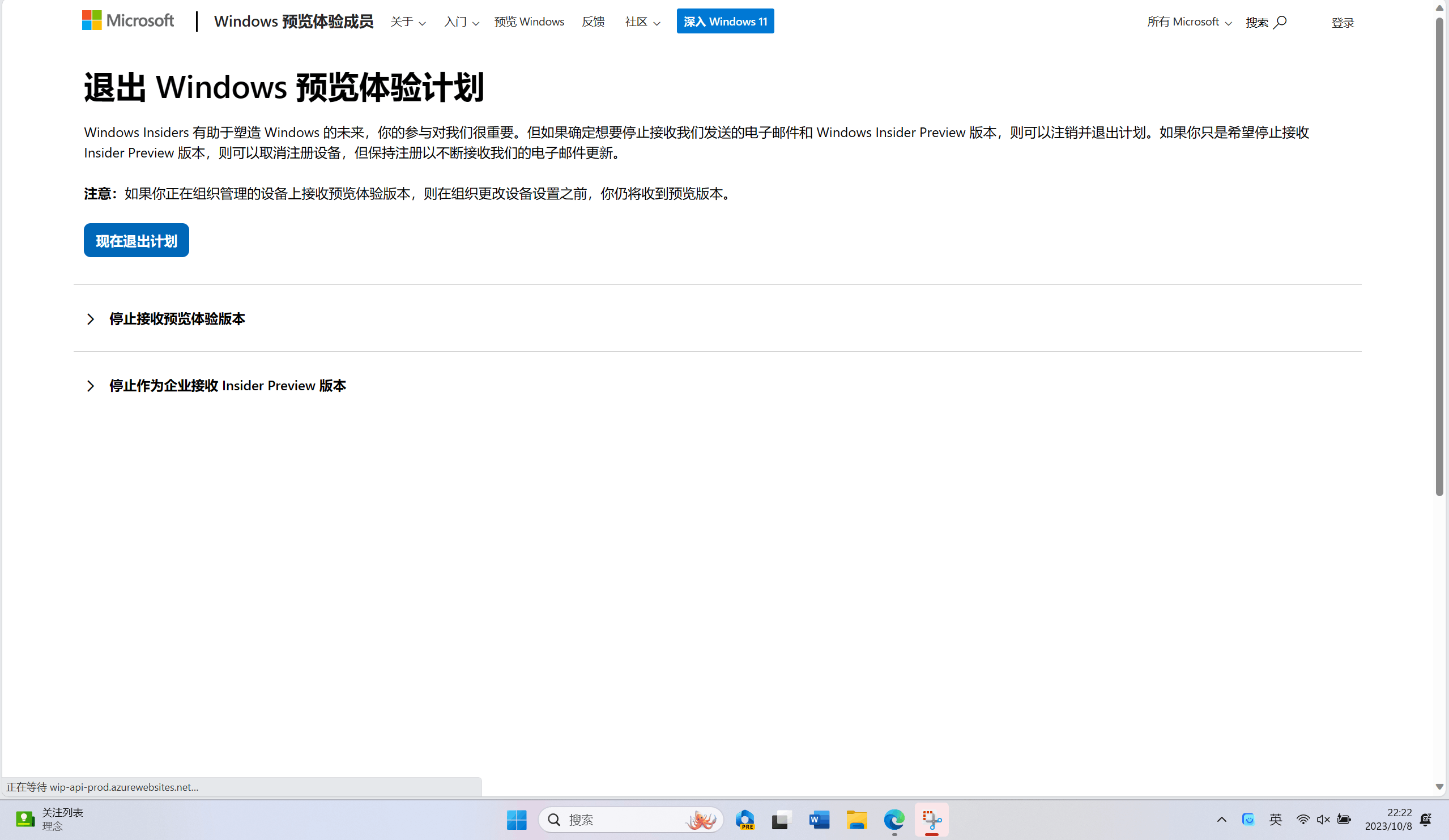Open the notification bell do-not-disturb icon

coord(1425,819)
